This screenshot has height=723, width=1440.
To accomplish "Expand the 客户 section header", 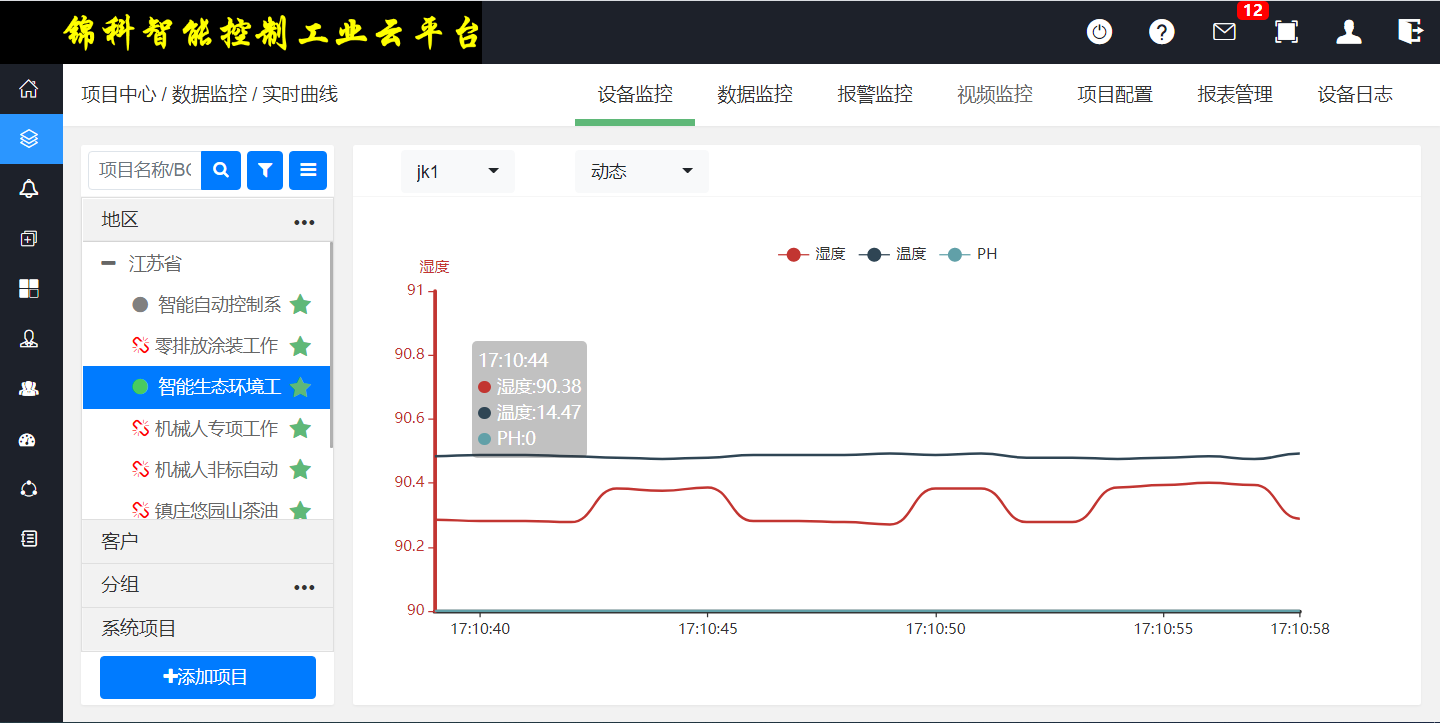I will (207, 541).
